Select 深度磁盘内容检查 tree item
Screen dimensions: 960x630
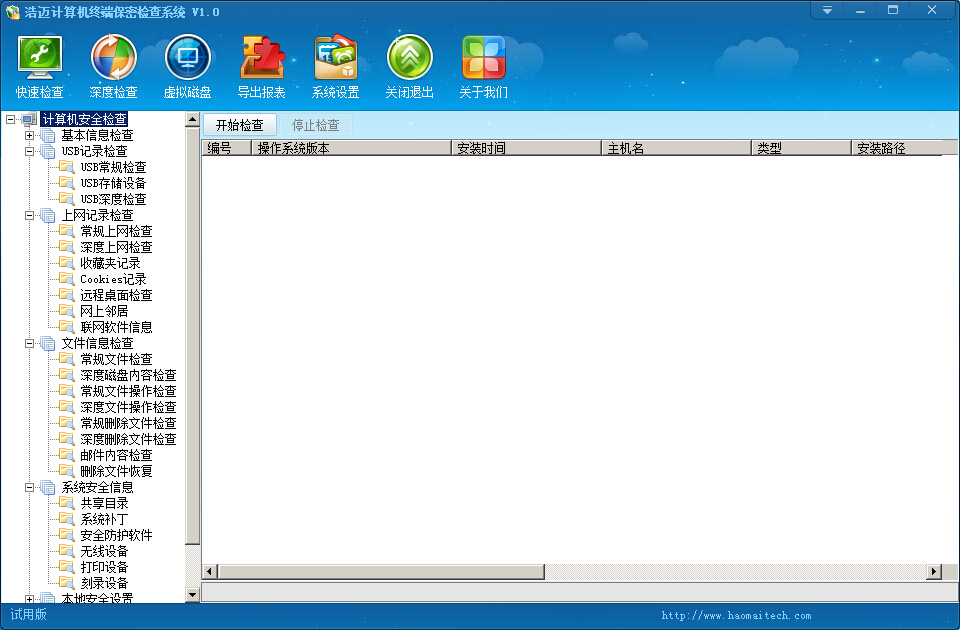128,375
